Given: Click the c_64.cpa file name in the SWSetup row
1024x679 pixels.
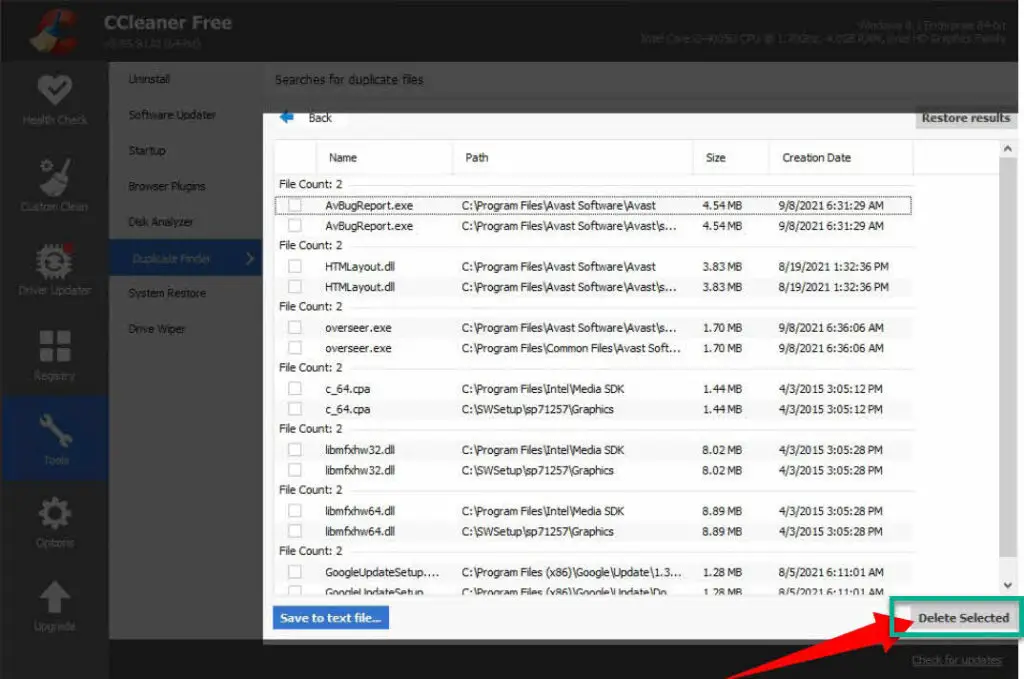Looking at the screenshot, I should 347,409.
